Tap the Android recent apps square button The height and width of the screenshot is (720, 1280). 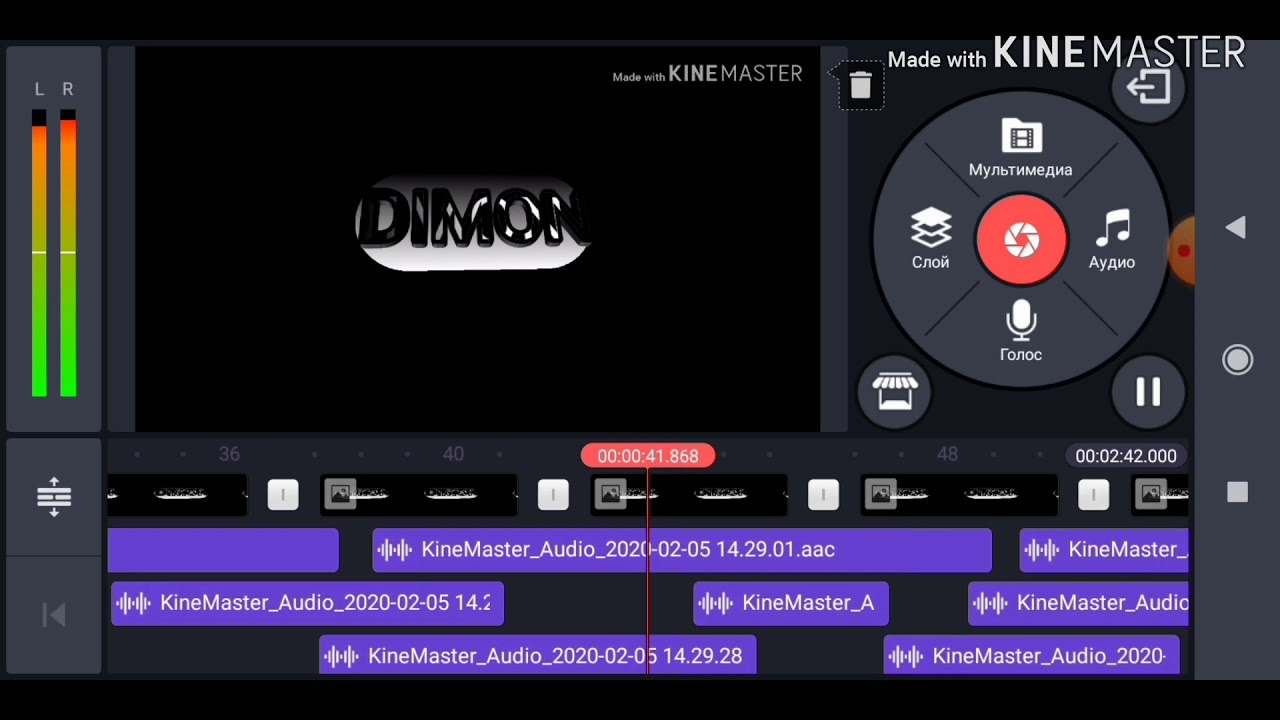[x=1237, y=492]
